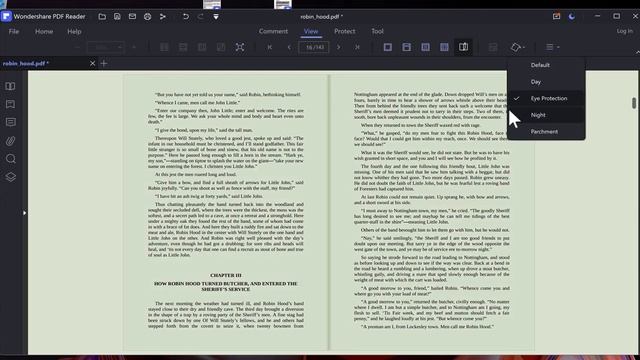
Task: Enable two page scrolling layout
Action: (444, 47)
